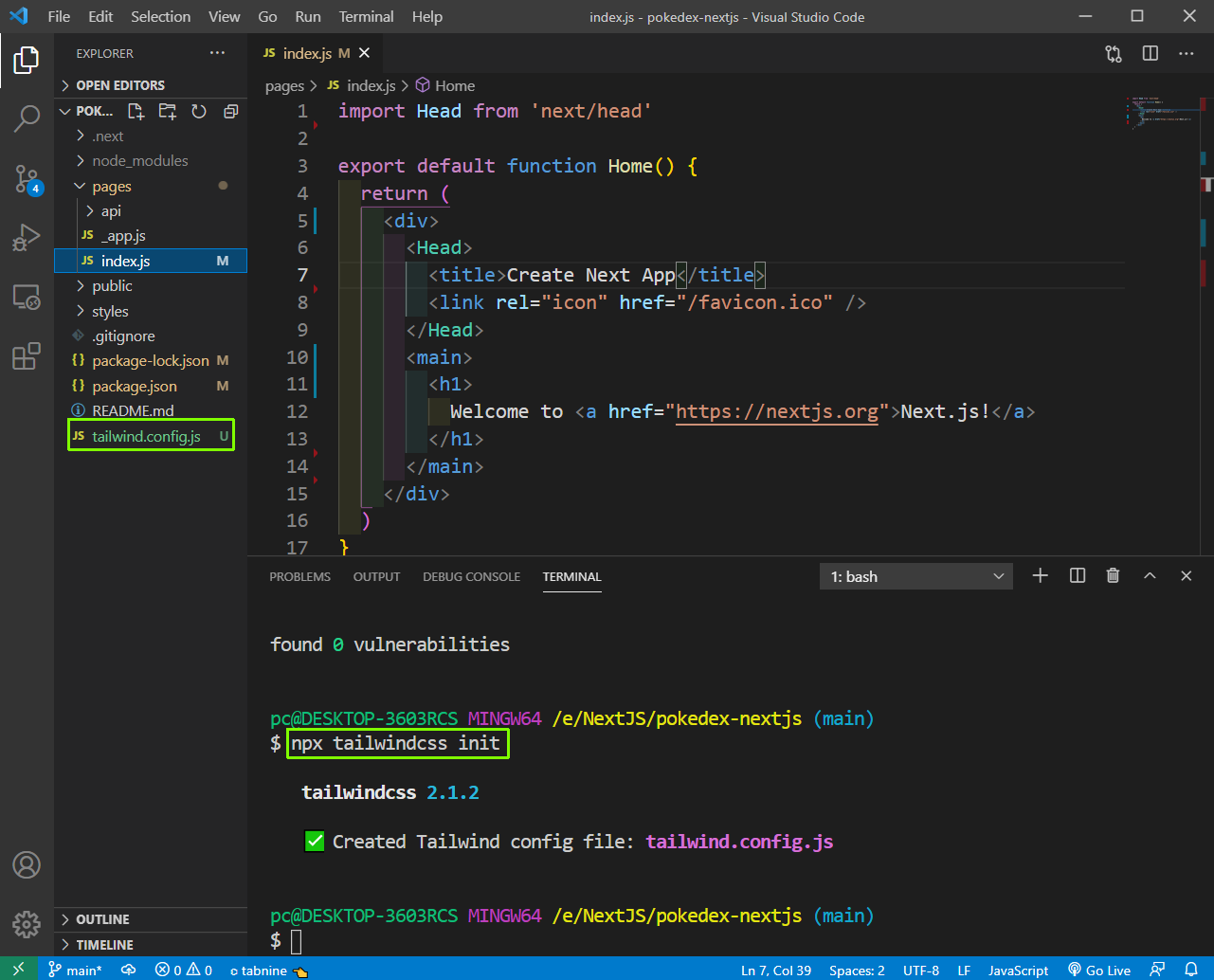The height and width of the screenshot is (980, 1214).
Task: Click the remote window icon in status bar
Action: point(18,970)
